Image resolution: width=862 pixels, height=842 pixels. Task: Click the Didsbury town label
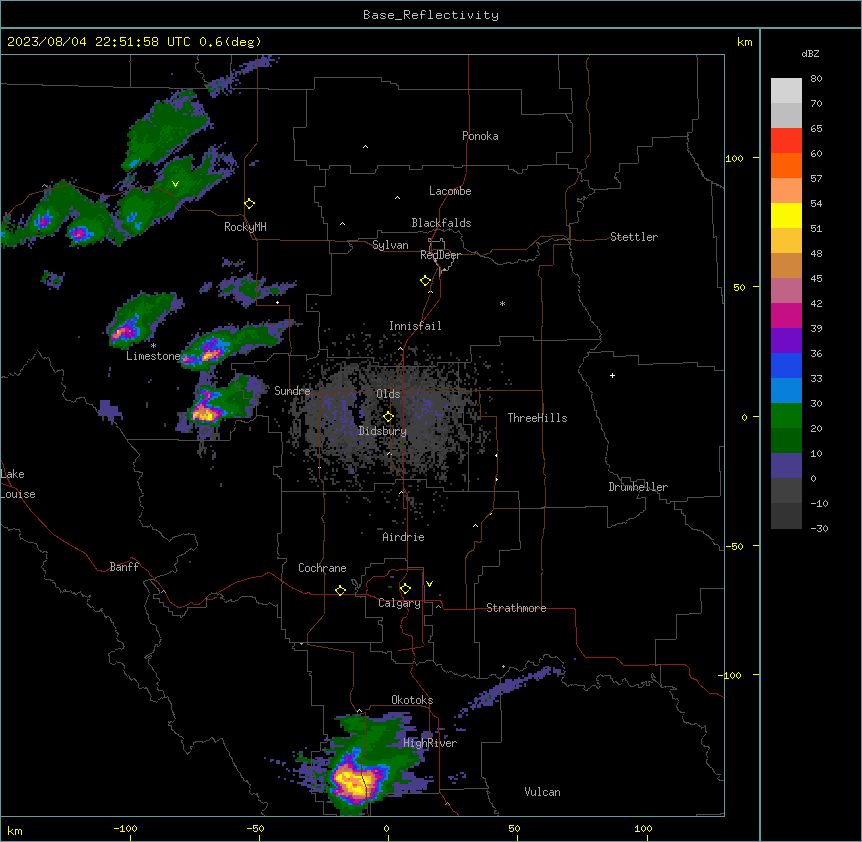(x=383, y=431)
